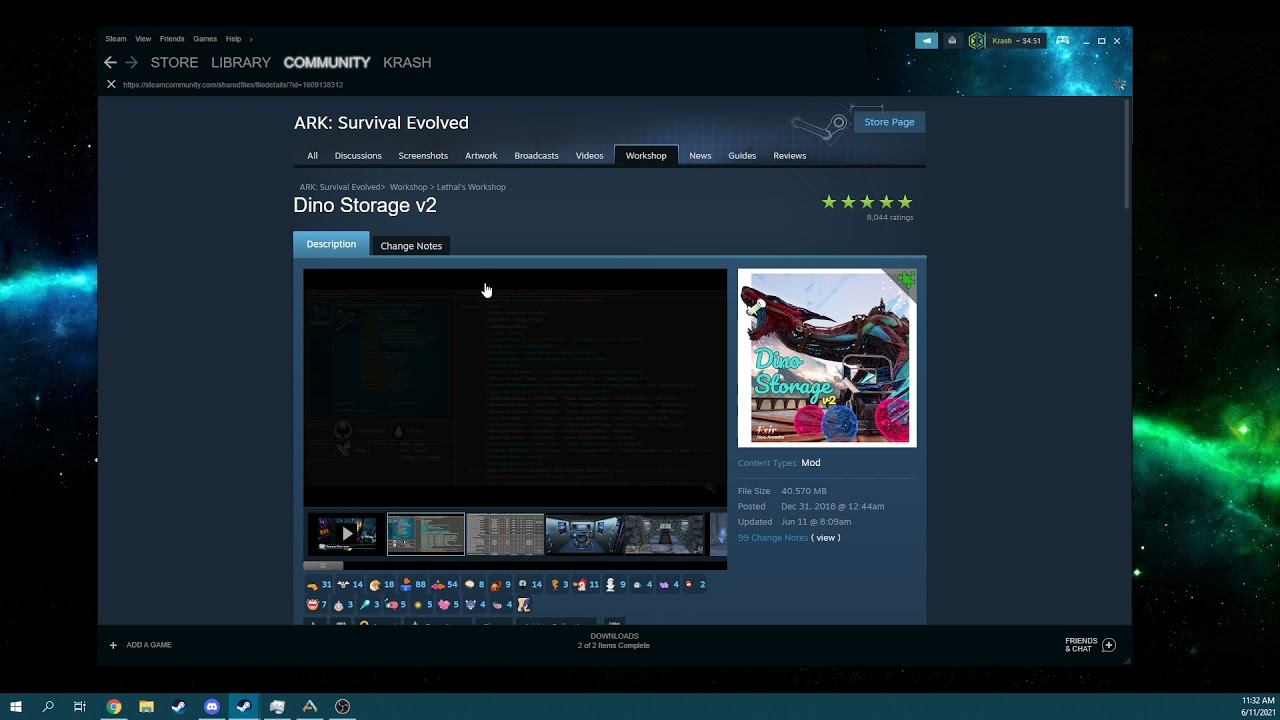Select the Artwork hub tab
The image size is (1280, 720).
pos(481,156)
